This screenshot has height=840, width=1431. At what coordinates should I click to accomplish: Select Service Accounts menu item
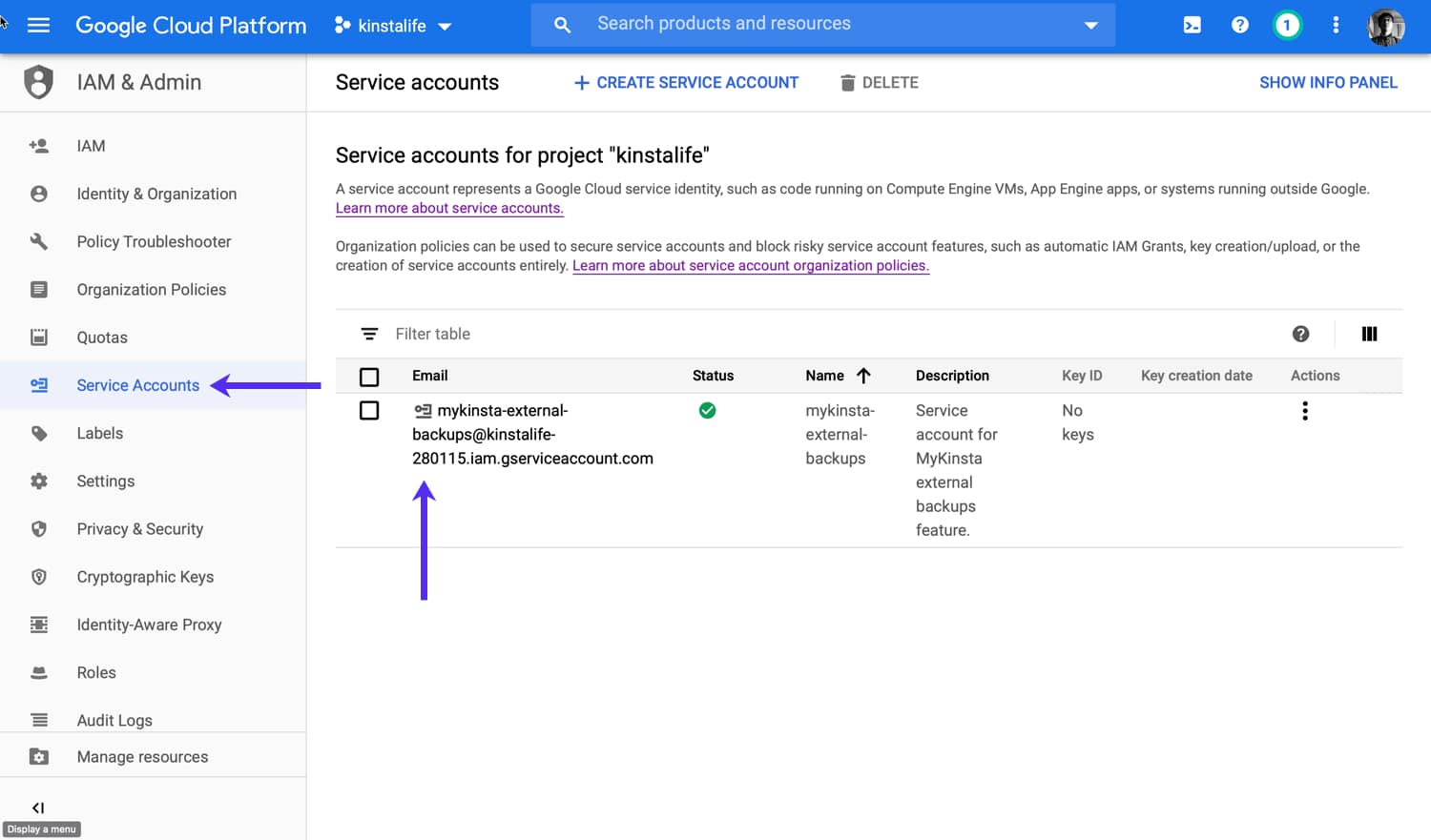pyautogui.click(x=137, y=385)
